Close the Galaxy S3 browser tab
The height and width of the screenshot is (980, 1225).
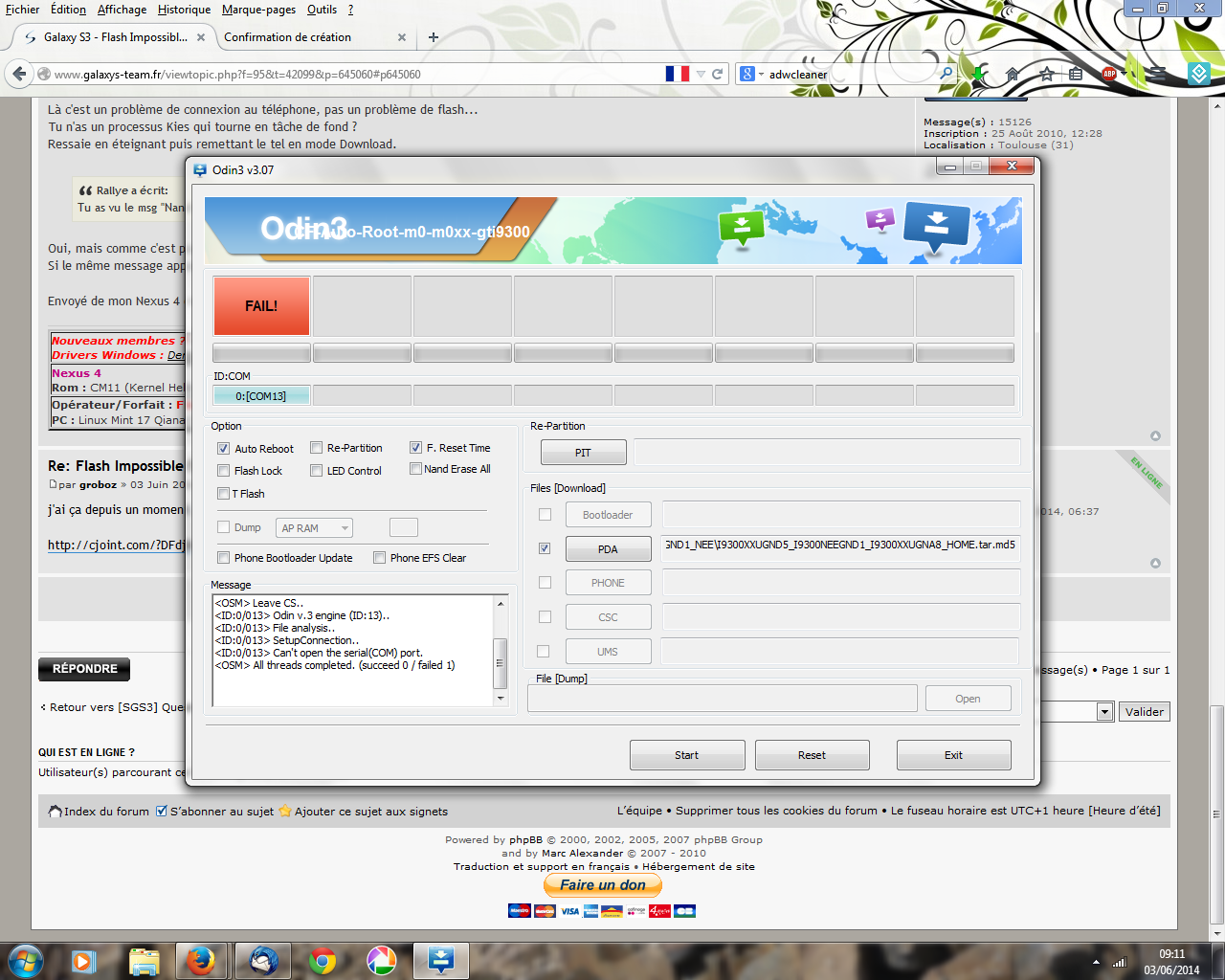201,37
